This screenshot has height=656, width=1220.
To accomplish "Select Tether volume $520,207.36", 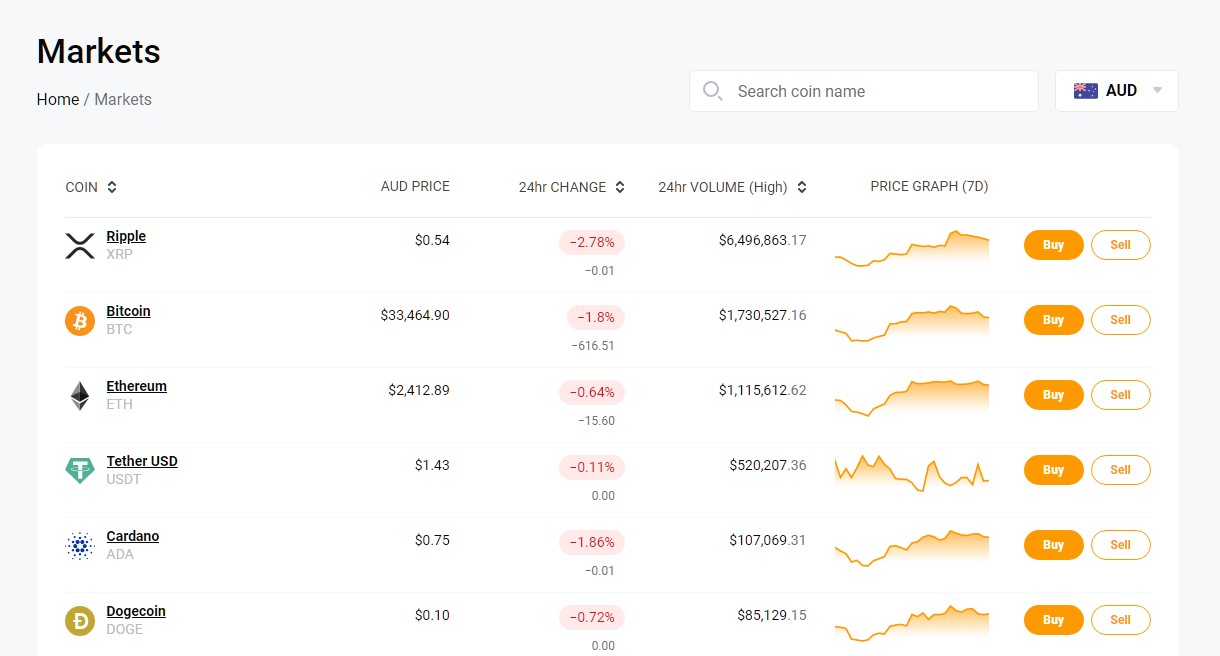I will pyautogui.click(x=768, y=466).
